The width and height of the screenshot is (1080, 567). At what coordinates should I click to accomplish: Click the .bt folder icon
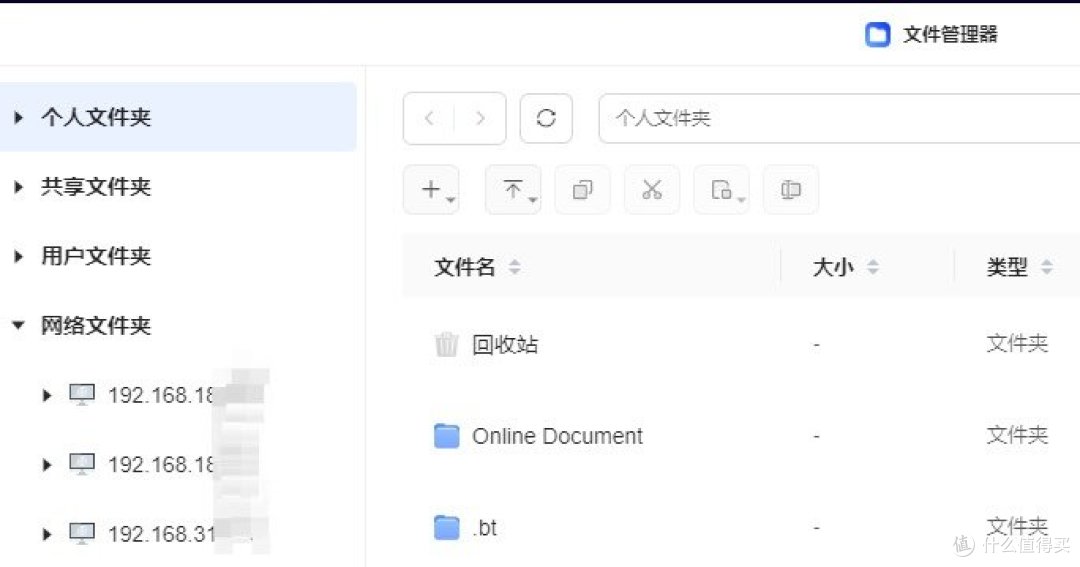point(446,528)
